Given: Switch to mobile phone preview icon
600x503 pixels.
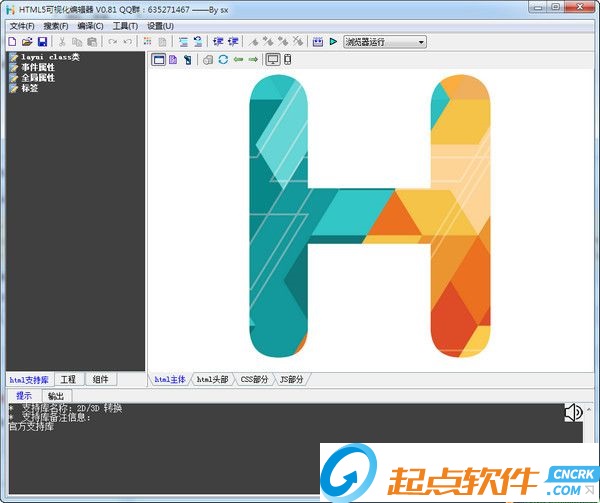Looking at the screenshot, I should (288, 60).
